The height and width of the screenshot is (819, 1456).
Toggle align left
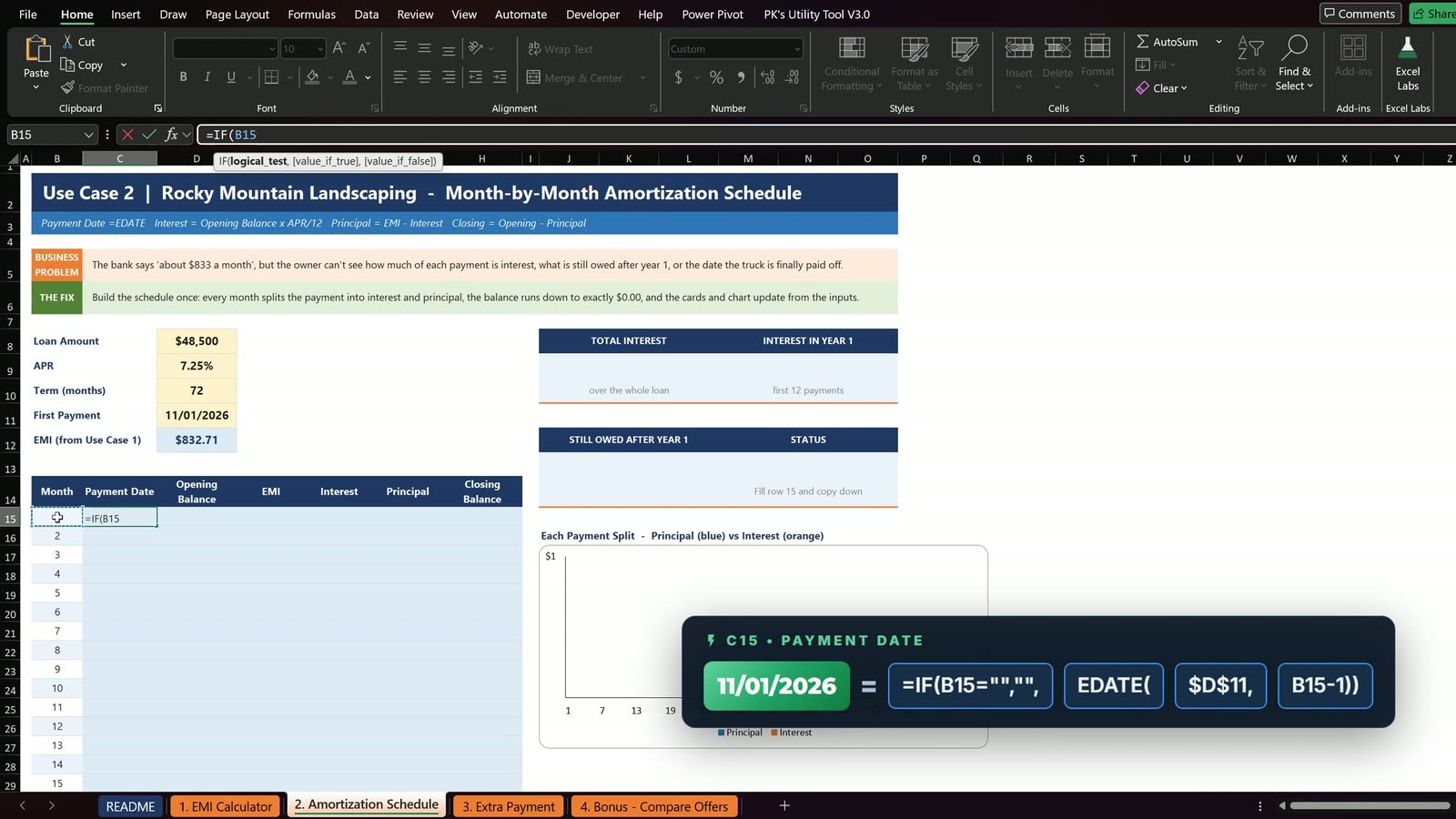coord(400,77)
